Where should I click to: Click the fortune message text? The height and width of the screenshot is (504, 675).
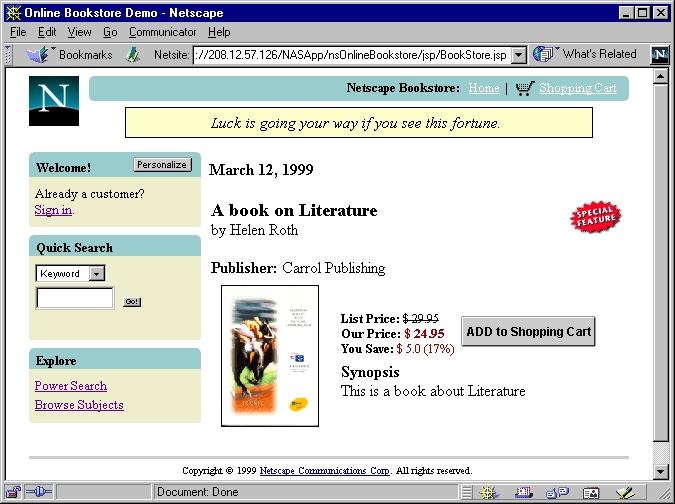[x=355, y=124]
